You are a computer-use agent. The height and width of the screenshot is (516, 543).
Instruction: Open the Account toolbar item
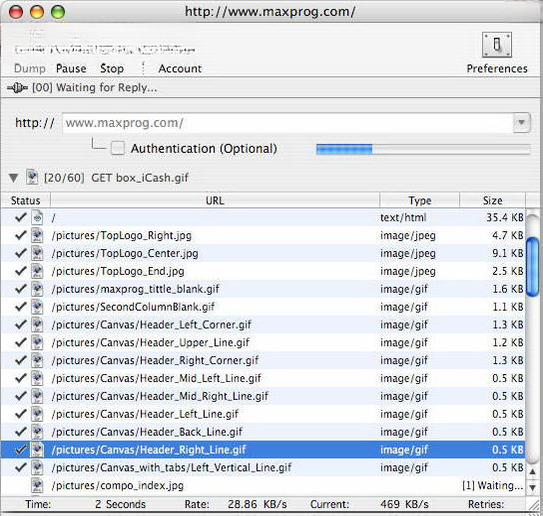(x=180, y=68)
